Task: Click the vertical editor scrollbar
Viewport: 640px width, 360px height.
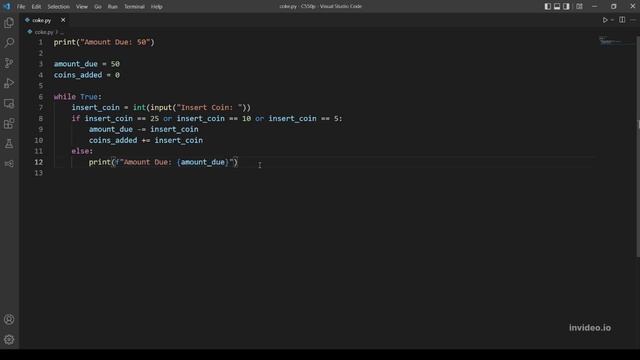Action: tap(638, 147)
